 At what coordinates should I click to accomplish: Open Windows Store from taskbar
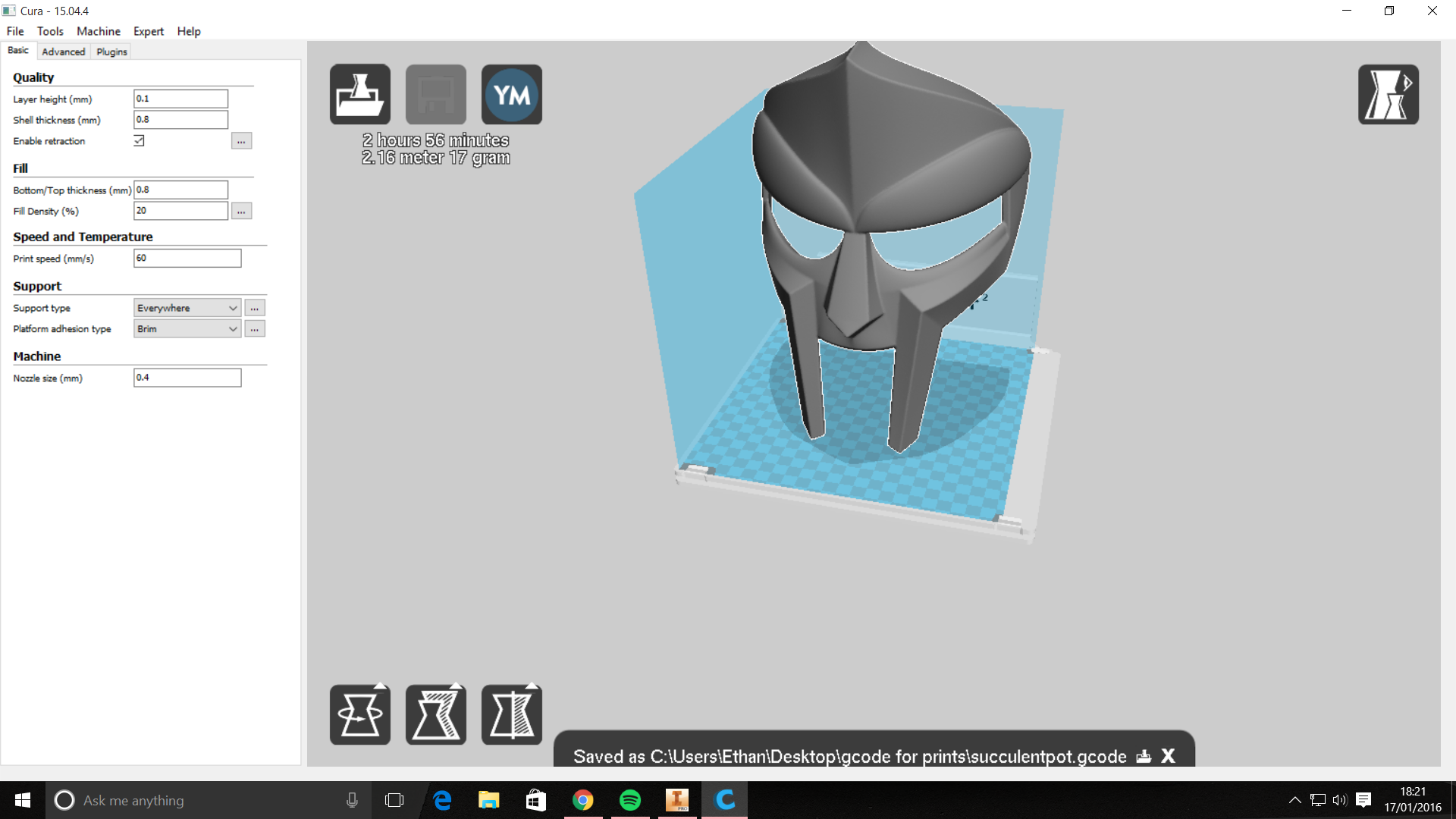[x=536, y=800]
